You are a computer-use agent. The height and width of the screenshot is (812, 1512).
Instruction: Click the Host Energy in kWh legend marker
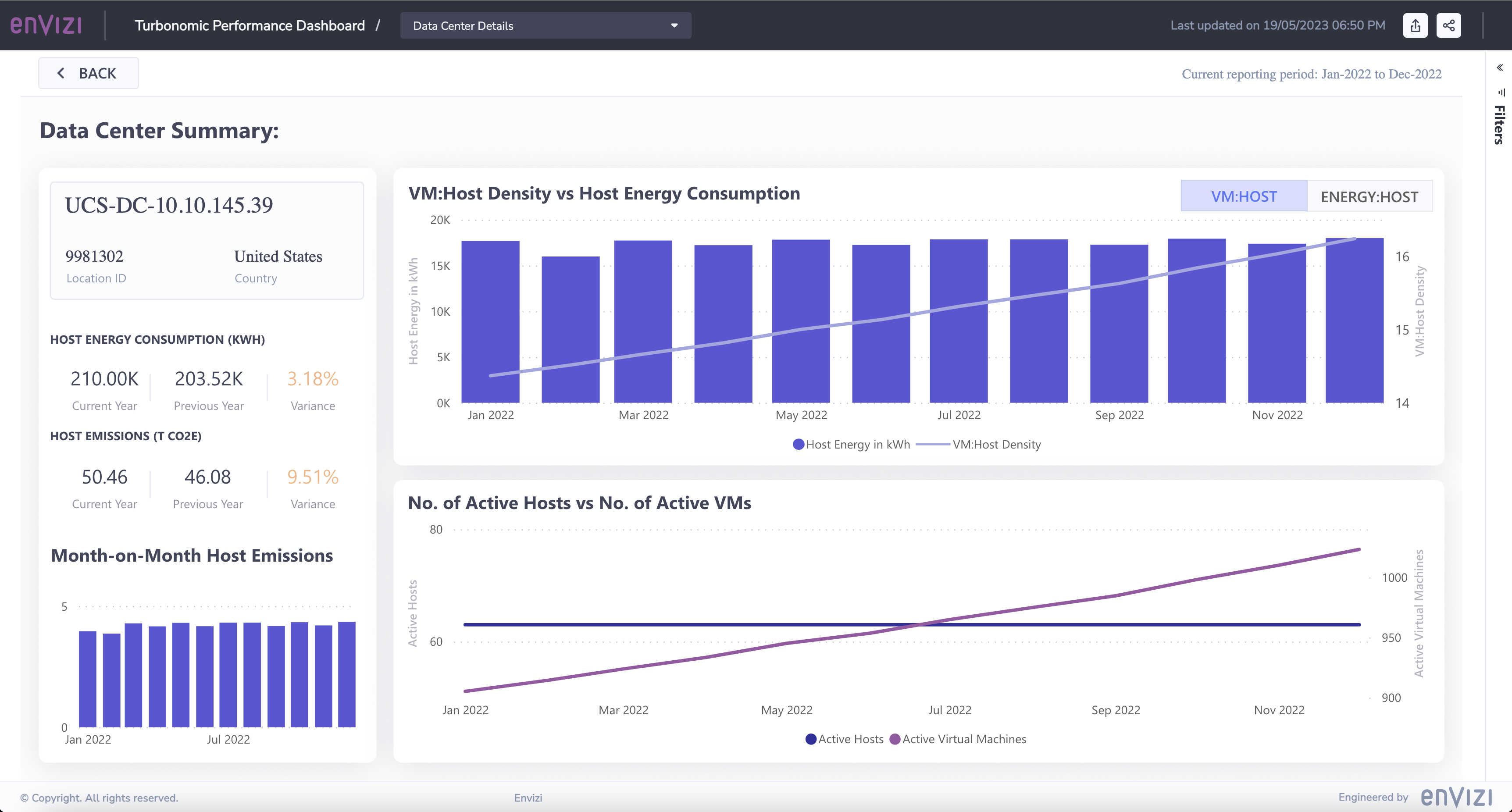pyautogui.click(x=798, y=444)
